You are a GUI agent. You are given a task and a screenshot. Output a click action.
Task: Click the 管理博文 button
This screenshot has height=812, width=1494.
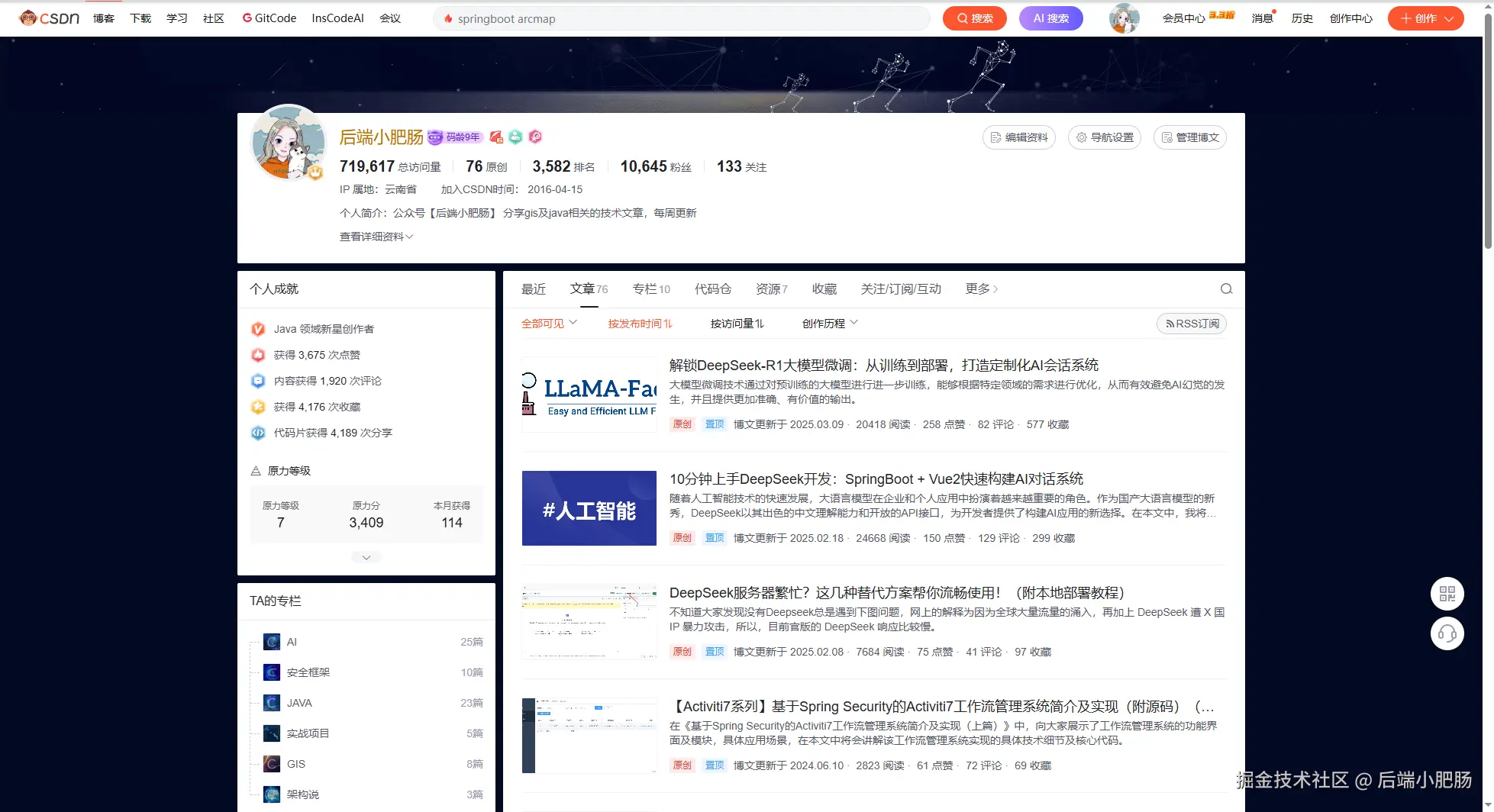click(1190, 137)
